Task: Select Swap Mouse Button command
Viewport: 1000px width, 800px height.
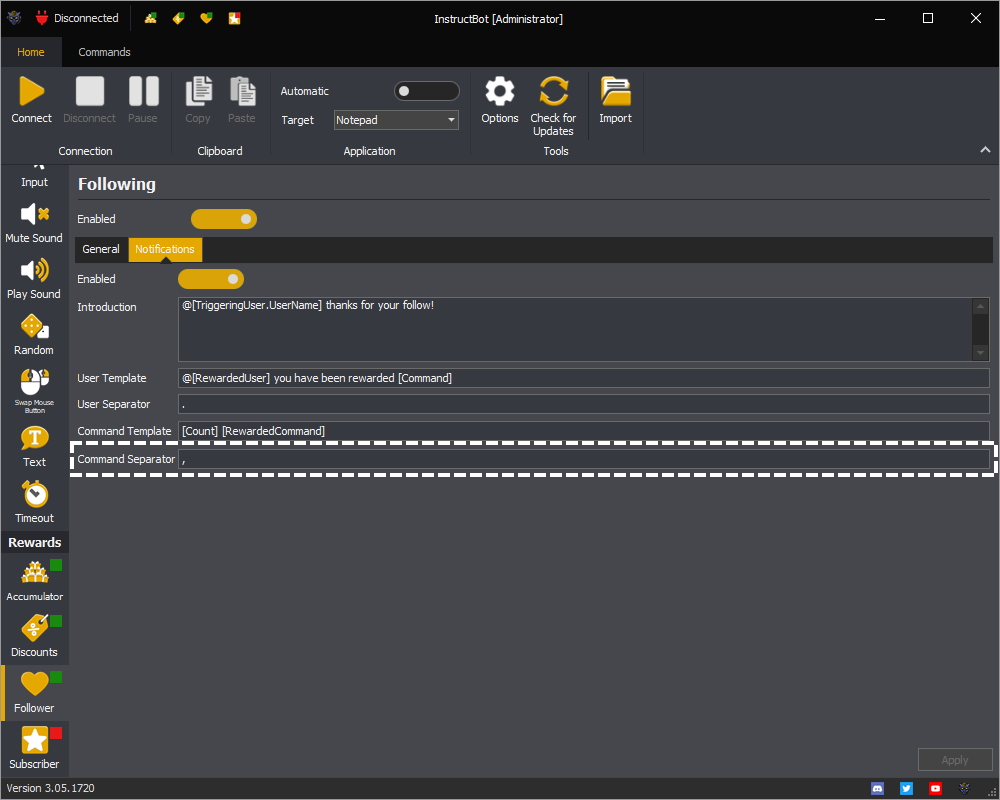Action: 34,391
